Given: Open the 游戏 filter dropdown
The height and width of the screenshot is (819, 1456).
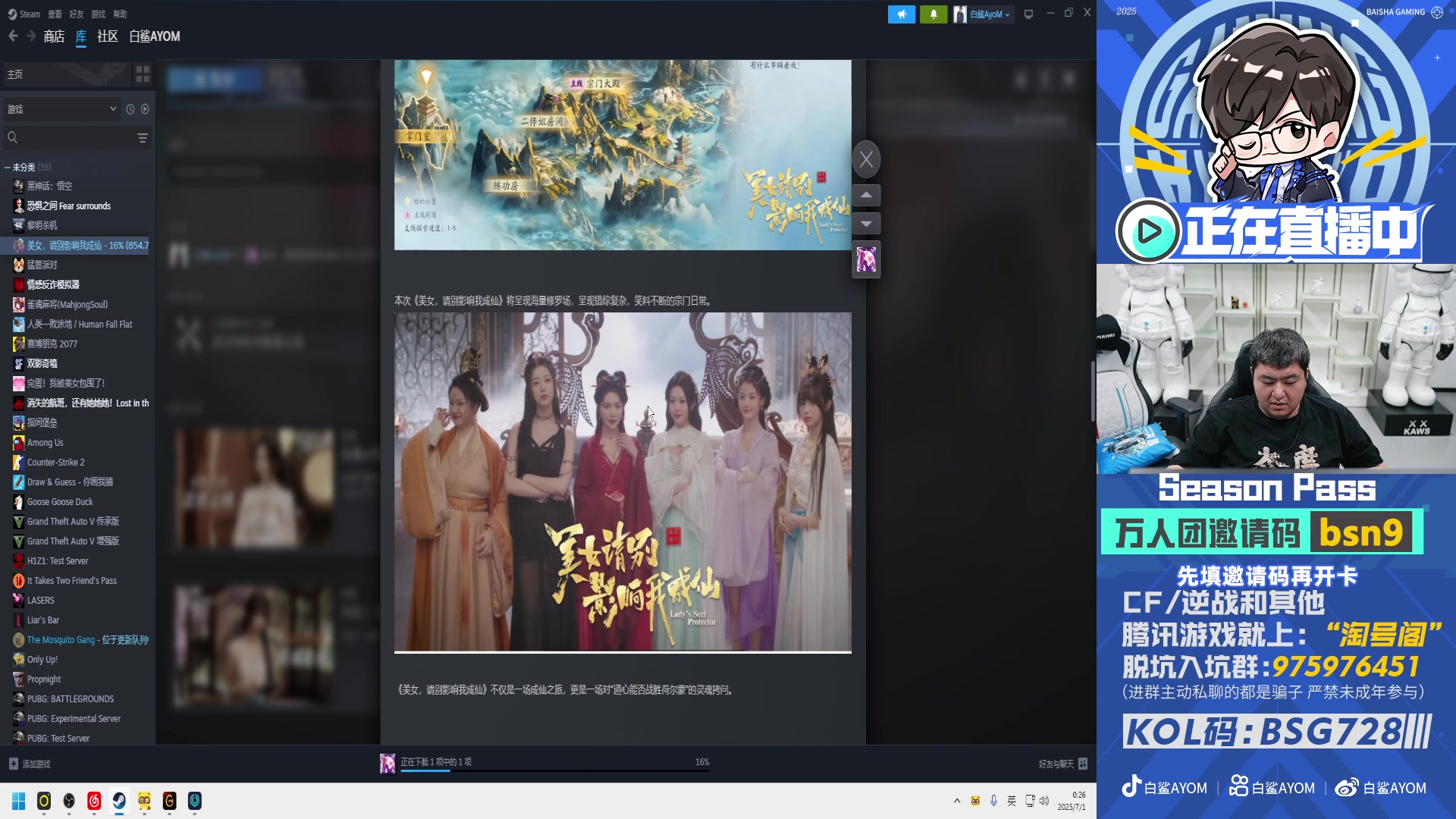Looking at the screenshot, I should point(61,109).
